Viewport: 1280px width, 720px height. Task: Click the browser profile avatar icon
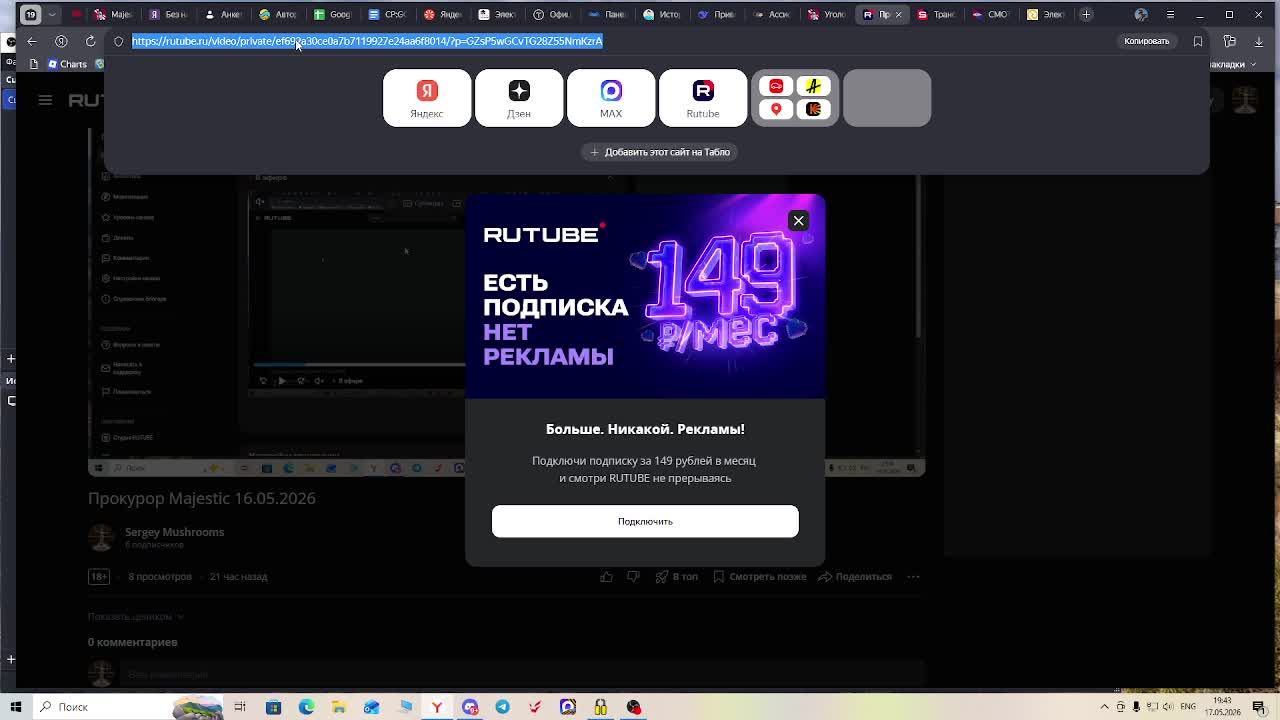[1141, 14]
